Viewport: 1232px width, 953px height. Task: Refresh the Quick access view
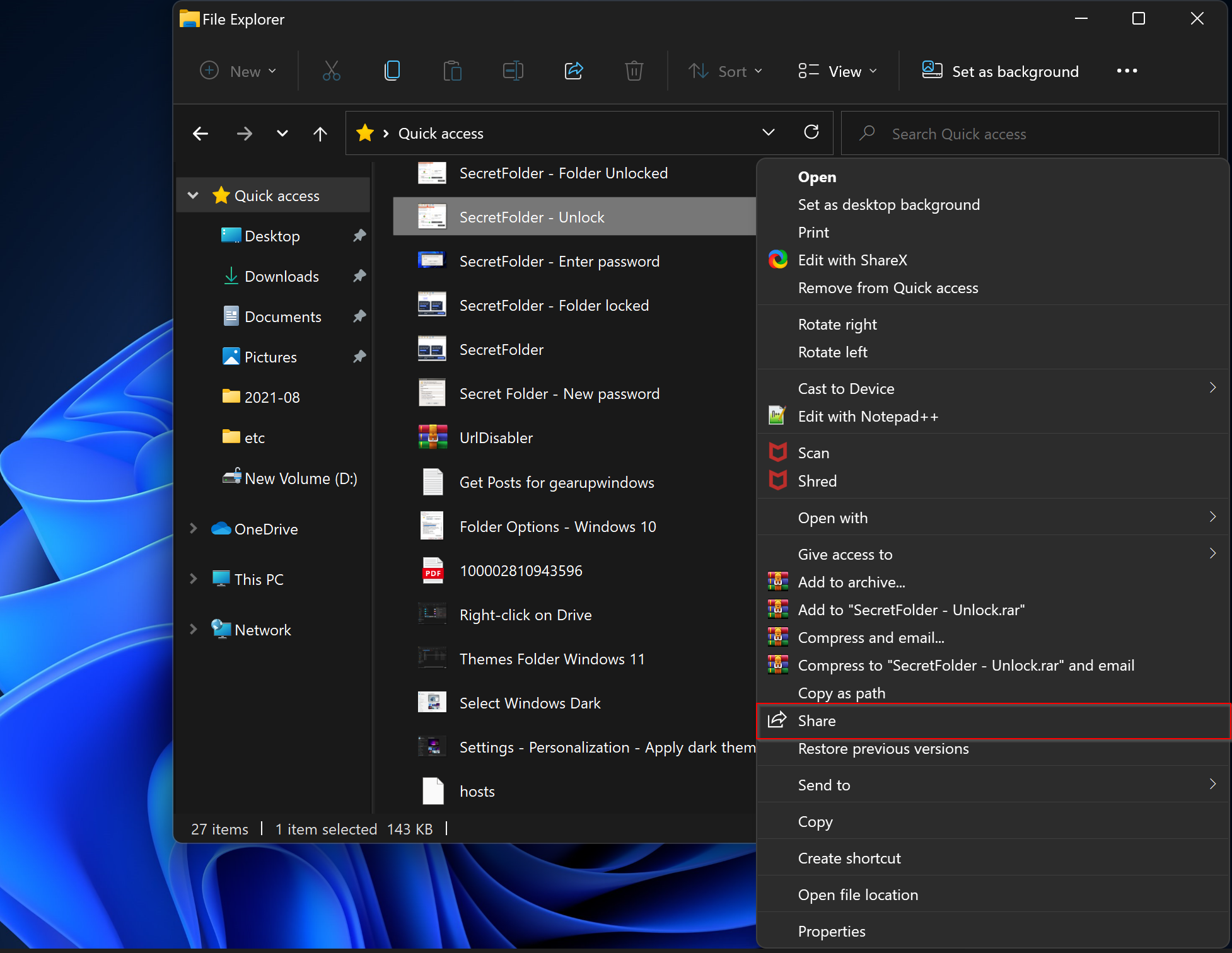click(811, 132)
